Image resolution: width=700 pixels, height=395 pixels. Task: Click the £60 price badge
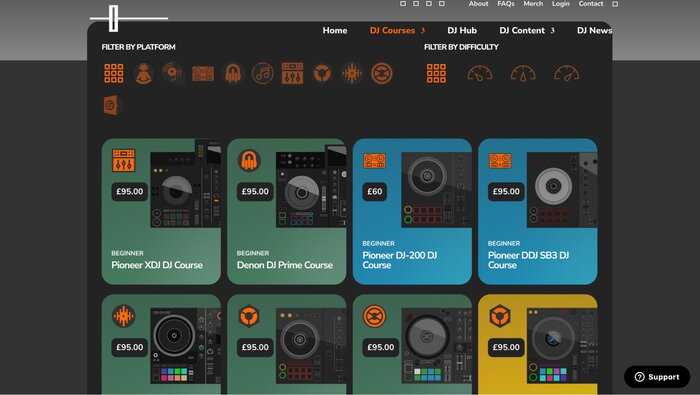[x=375, y=192]
